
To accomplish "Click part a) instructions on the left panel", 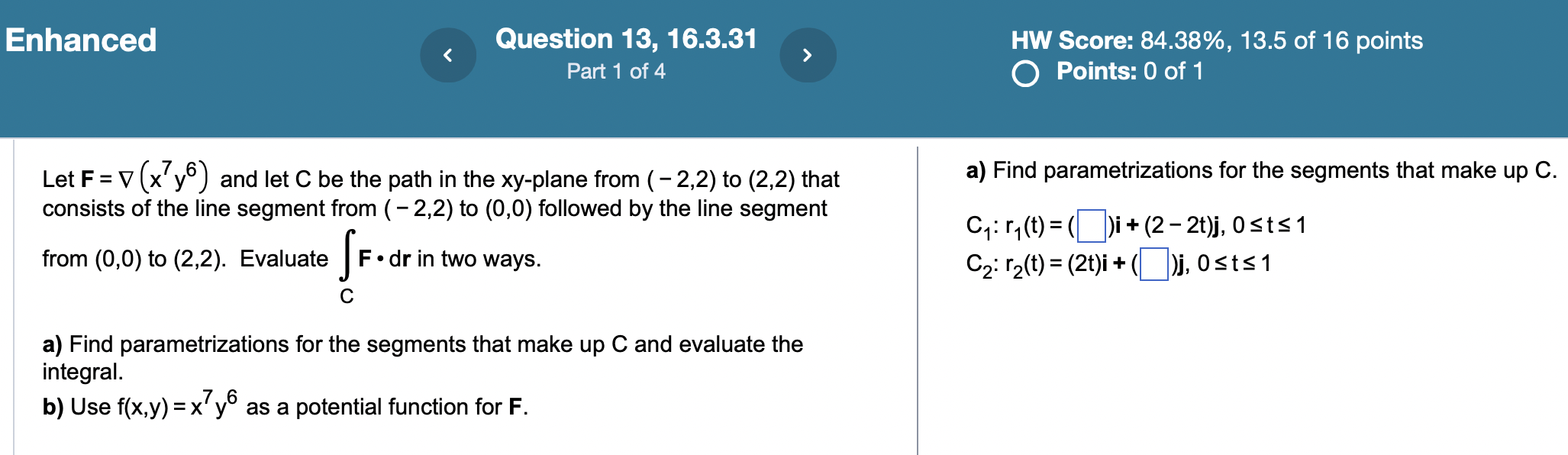I will click(x=422, y=344).
